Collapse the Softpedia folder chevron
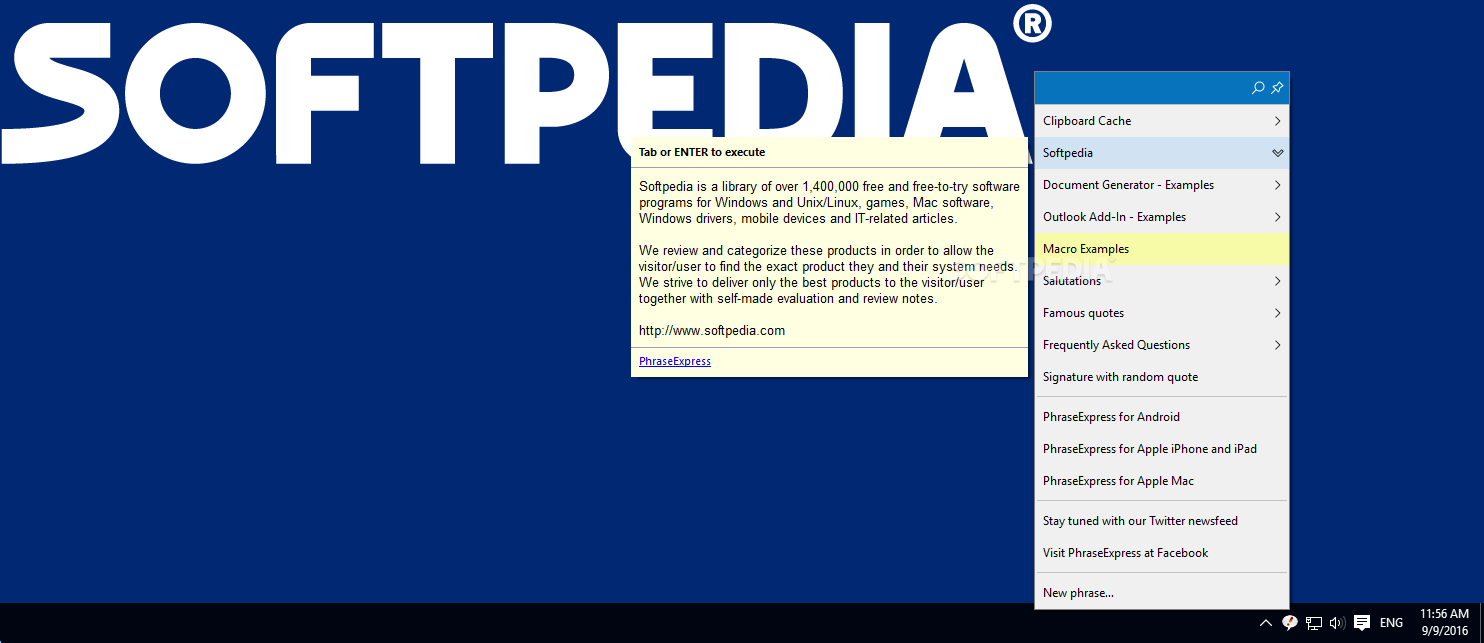Viewport: 1484px width, 643px height. [1277, 153]
